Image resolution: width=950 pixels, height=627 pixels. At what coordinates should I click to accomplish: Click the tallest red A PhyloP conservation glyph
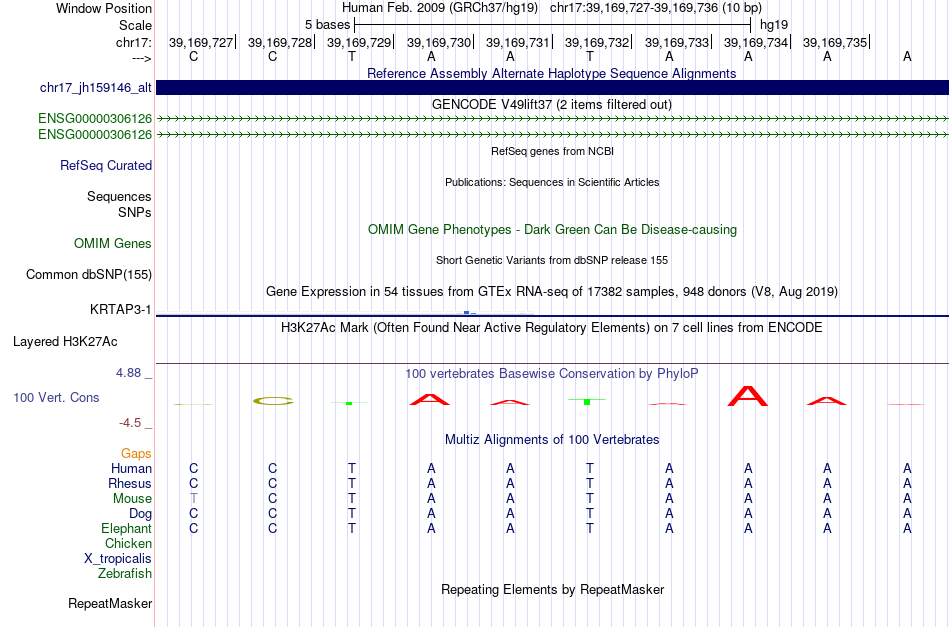[x=748, y=396]
